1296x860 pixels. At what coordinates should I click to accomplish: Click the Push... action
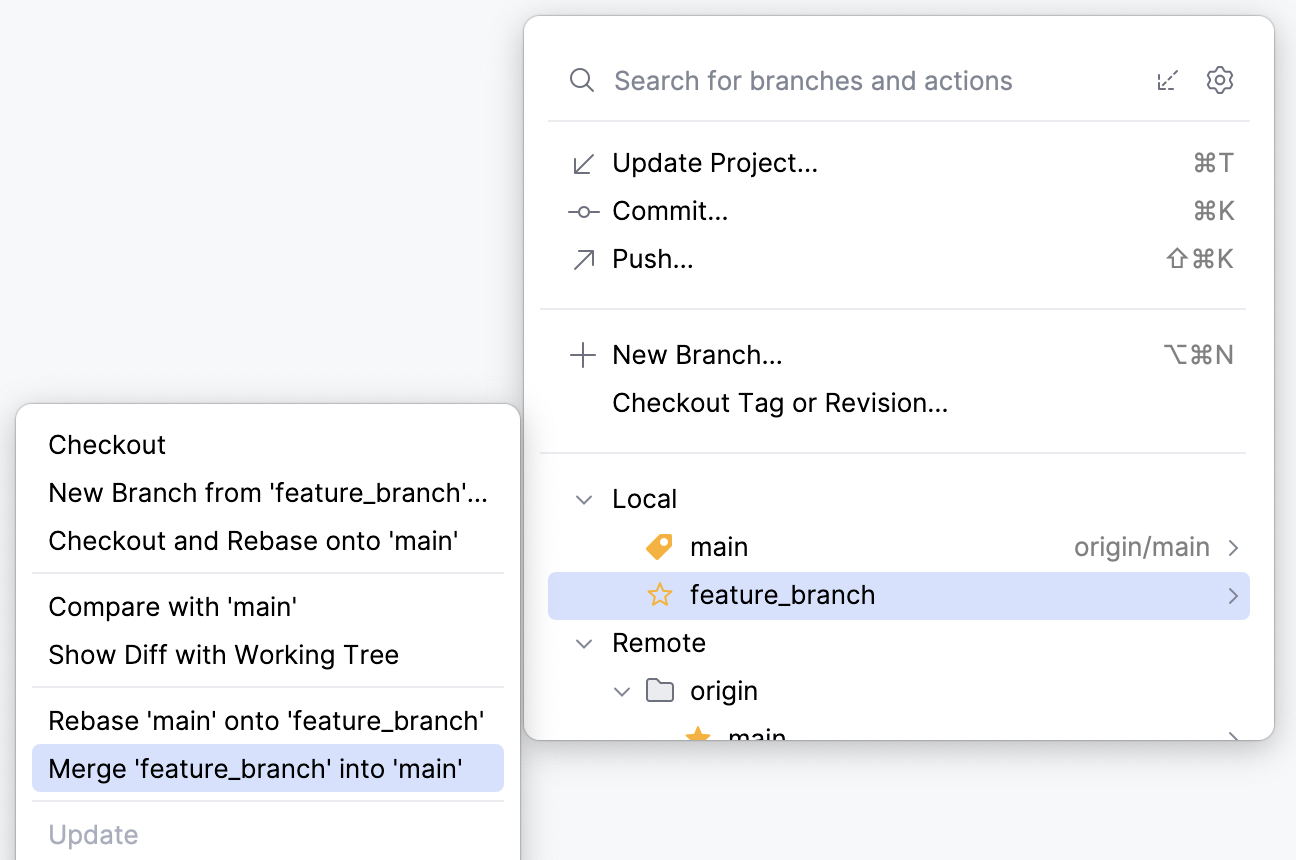[651, 258]
